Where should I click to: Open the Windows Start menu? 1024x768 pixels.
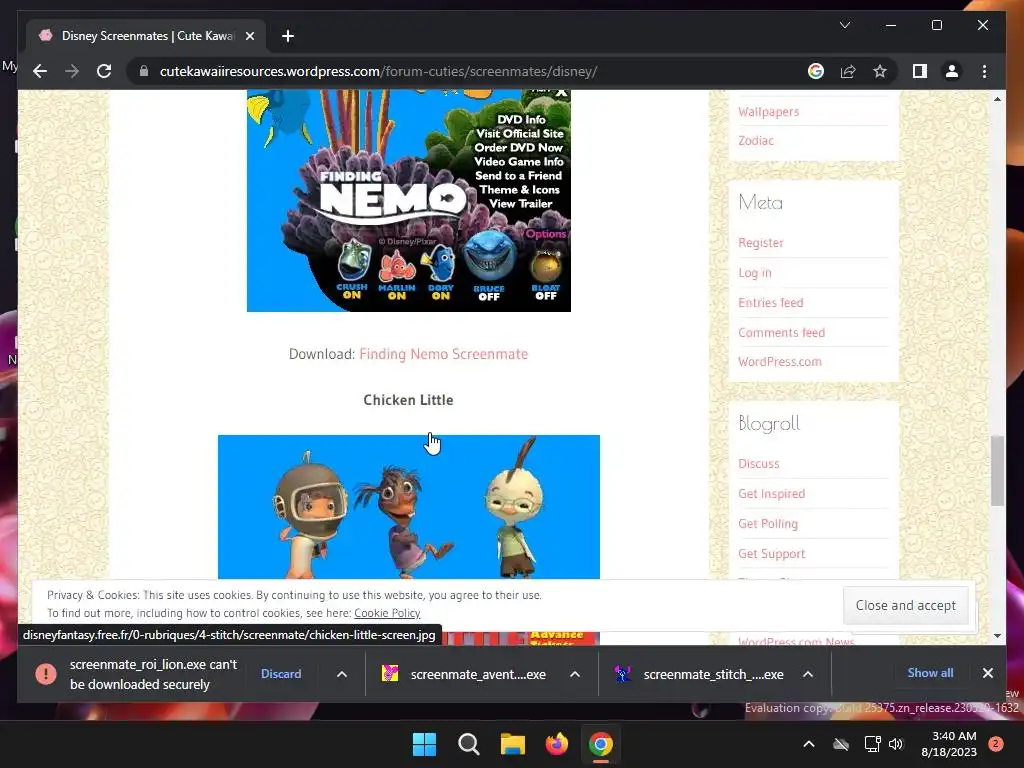click(x=424, y=744)
